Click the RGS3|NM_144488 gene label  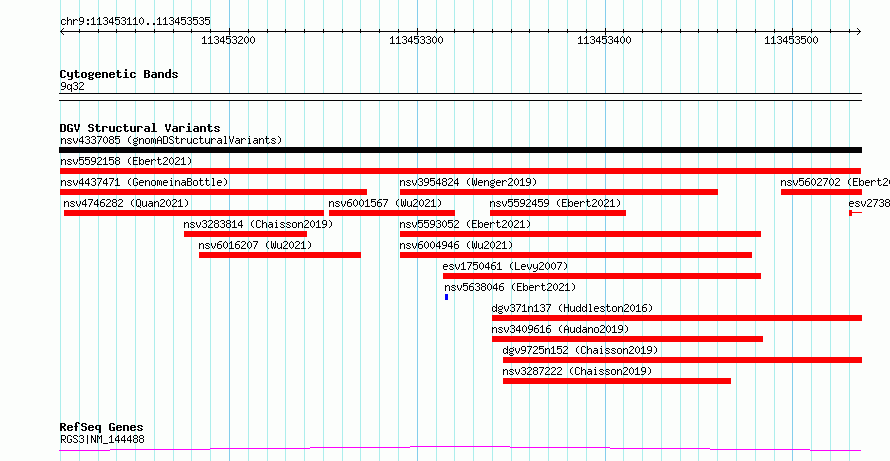102,439
